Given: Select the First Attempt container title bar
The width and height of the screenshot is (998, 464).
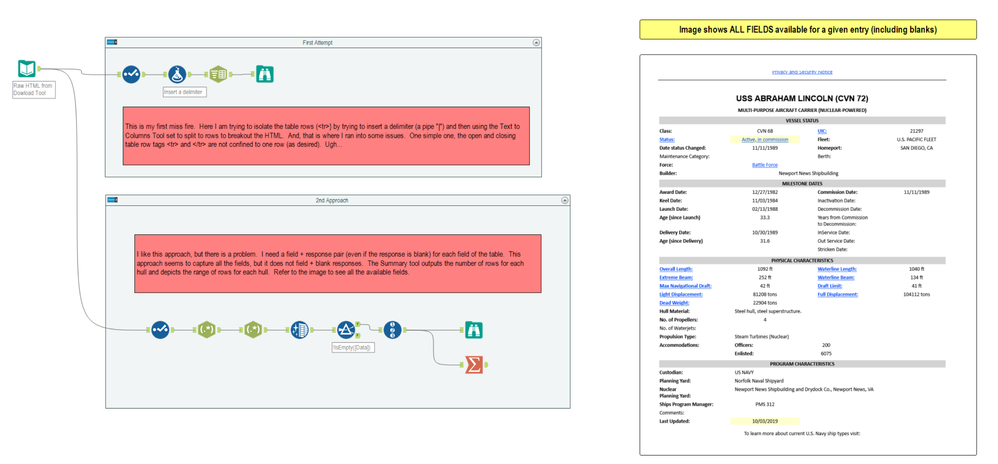Looking at the screenshot, I should pos(323,43).
